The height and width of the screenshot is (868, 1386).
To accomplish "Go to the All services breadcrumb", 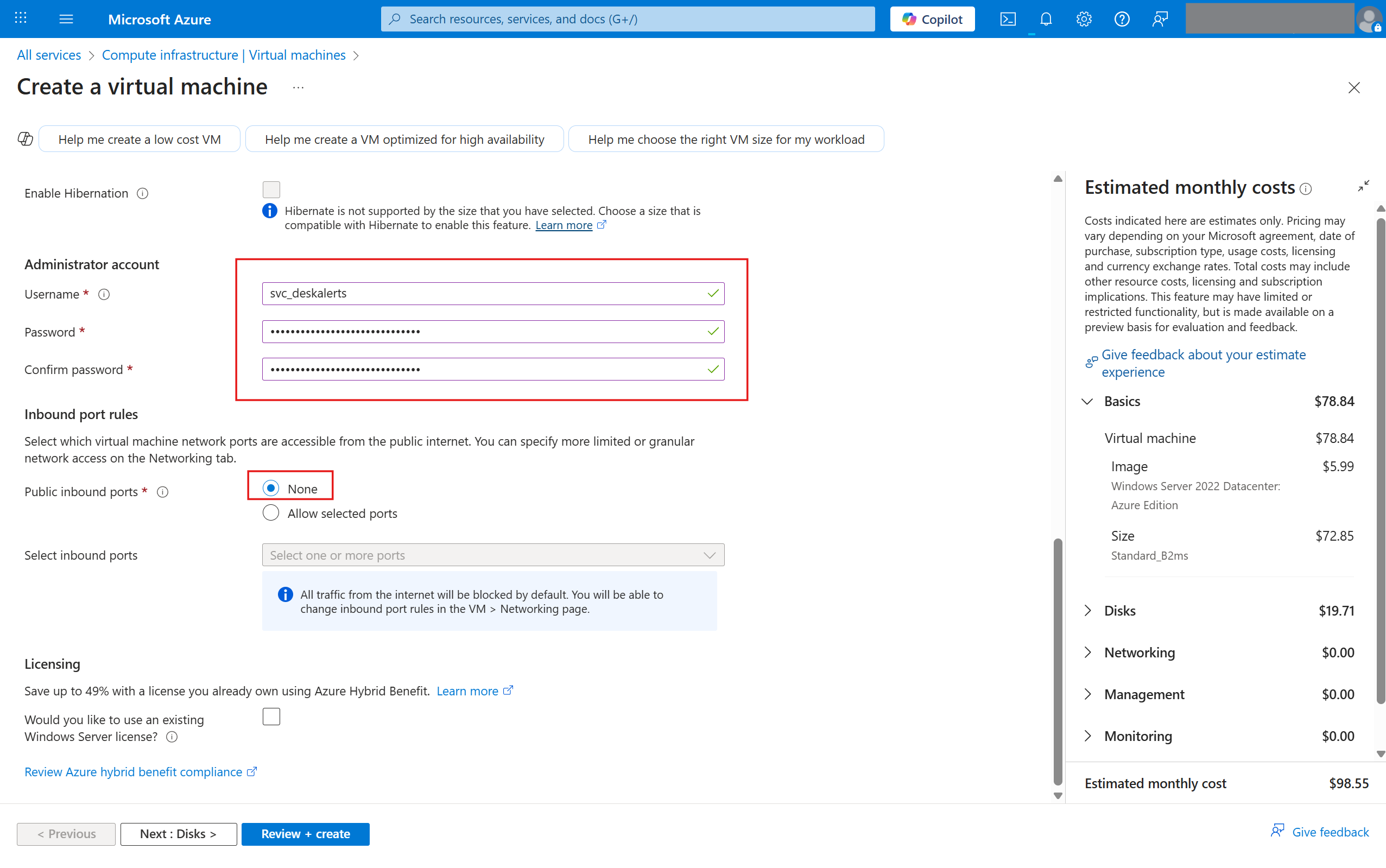I will [x=49, y=55].
